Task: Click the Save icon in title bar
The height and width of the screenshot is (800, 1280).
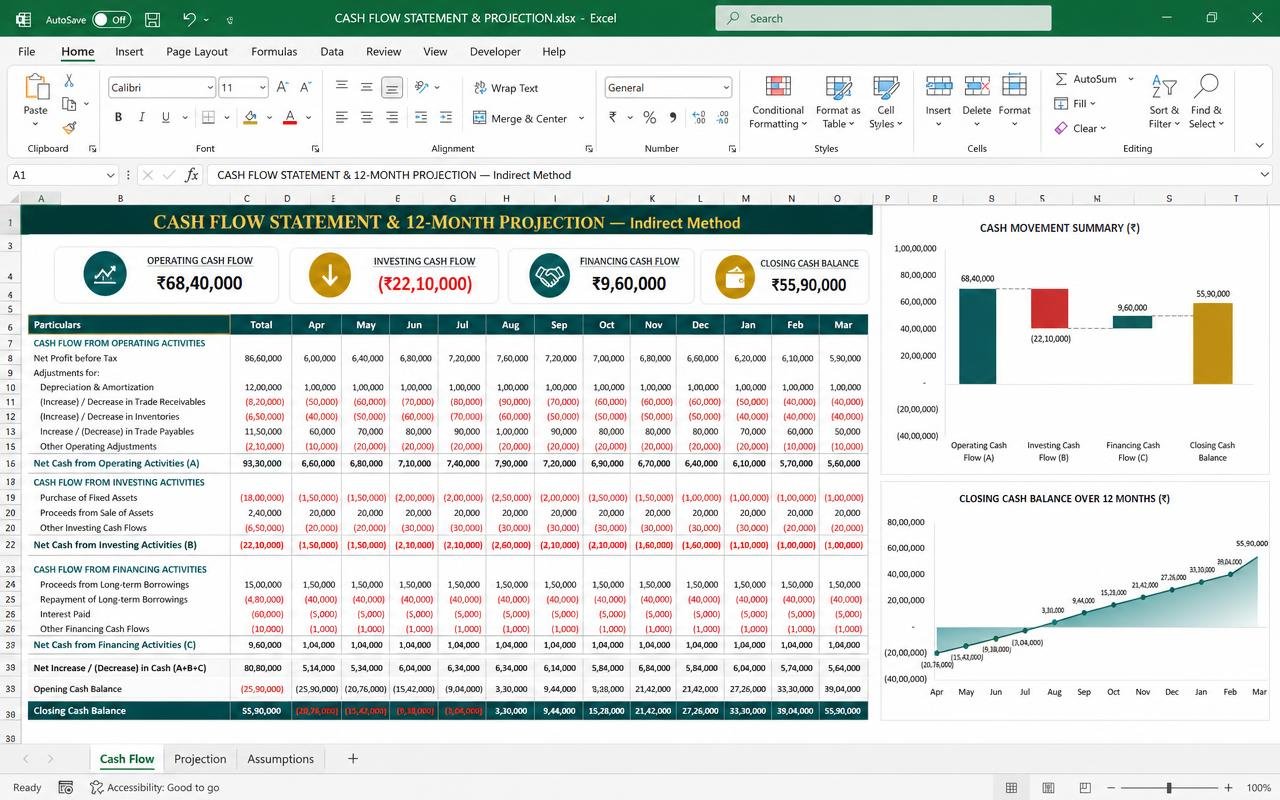Action: tap(152, 19)
